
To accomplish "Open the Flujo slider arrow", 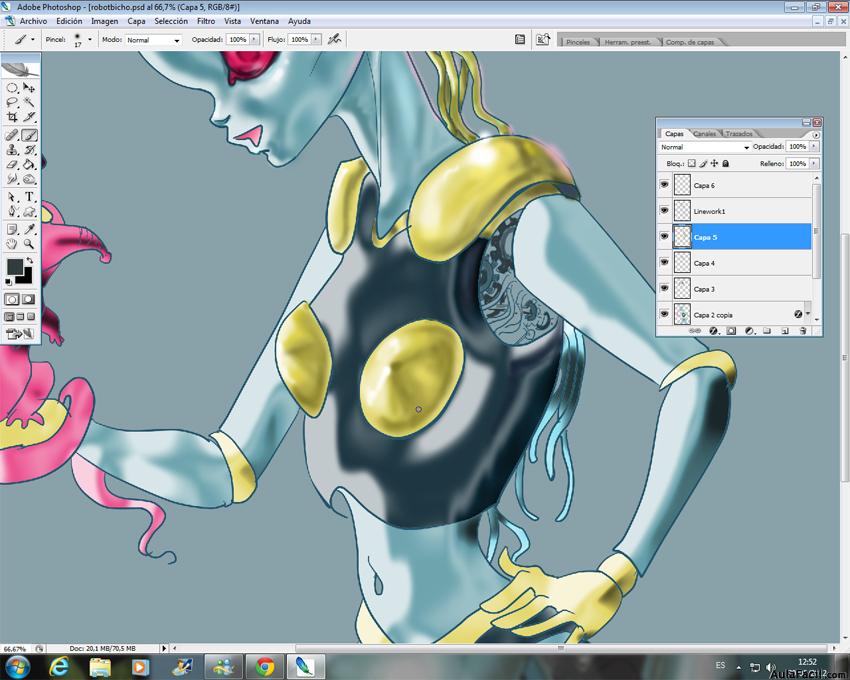I will [x=316, y=40].
